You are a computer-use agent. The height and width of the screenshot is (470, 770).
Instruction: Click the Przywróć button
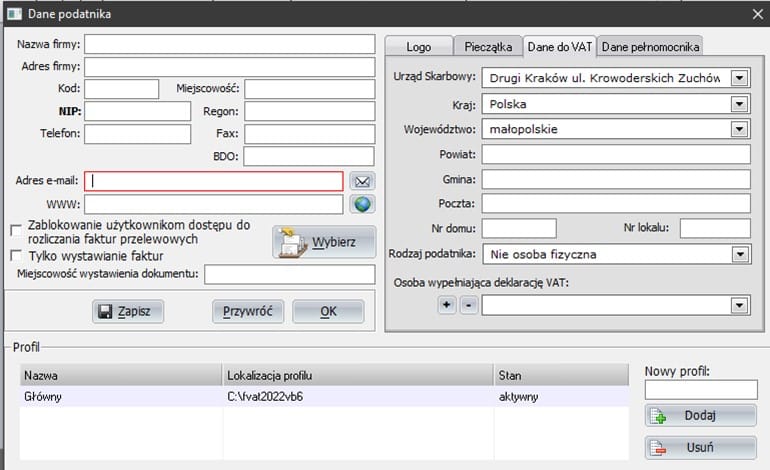248,311
